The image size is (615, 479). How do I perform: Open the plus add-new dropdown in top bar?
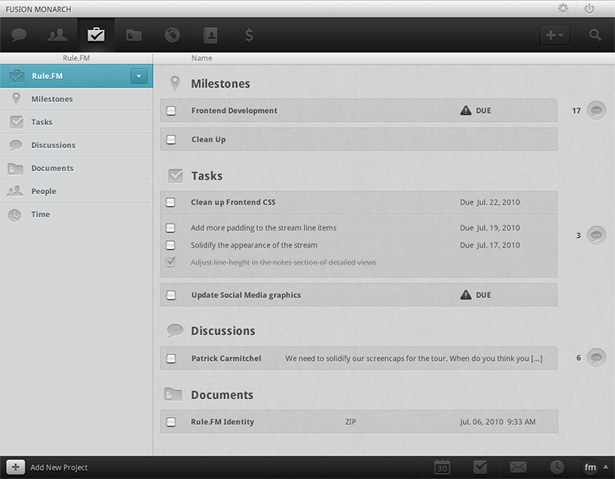click(554, 35)
